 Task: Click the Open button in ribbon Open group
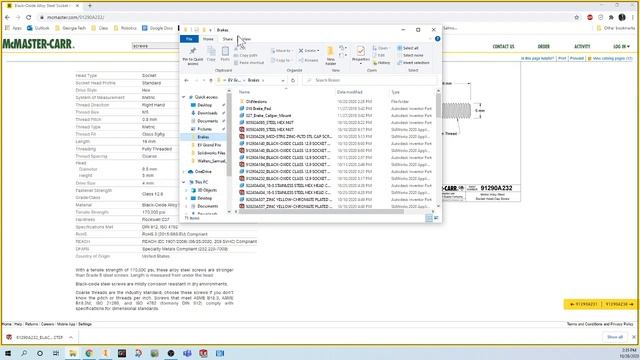tap(380, 48)
